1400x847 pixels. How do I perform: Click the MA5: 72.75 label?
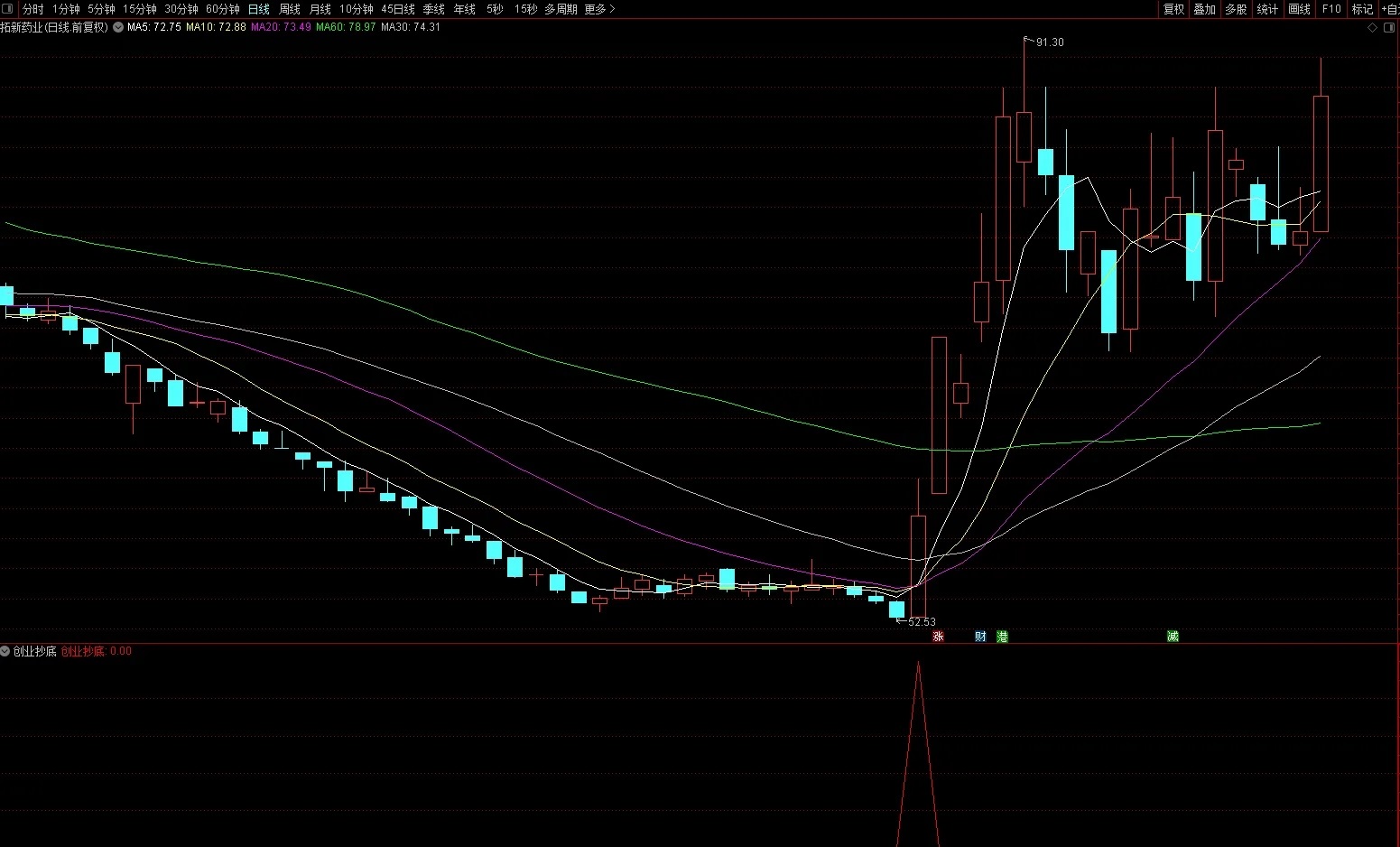(154, 27)
